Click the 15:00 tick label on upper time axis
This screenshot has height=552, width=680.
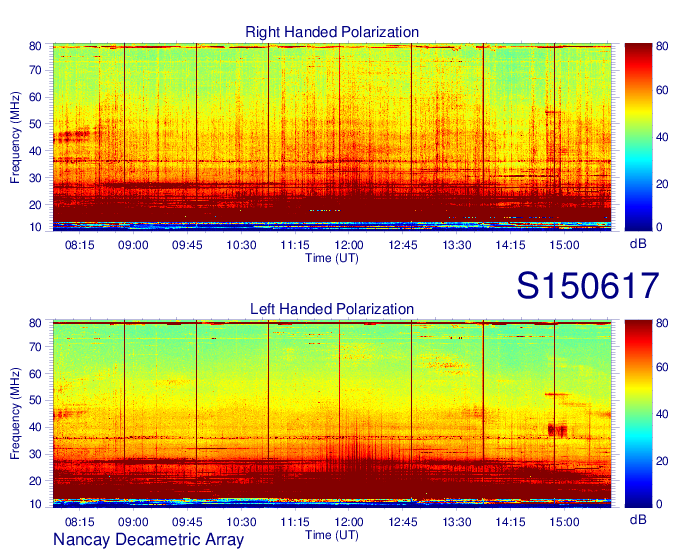tap(564, 245)
